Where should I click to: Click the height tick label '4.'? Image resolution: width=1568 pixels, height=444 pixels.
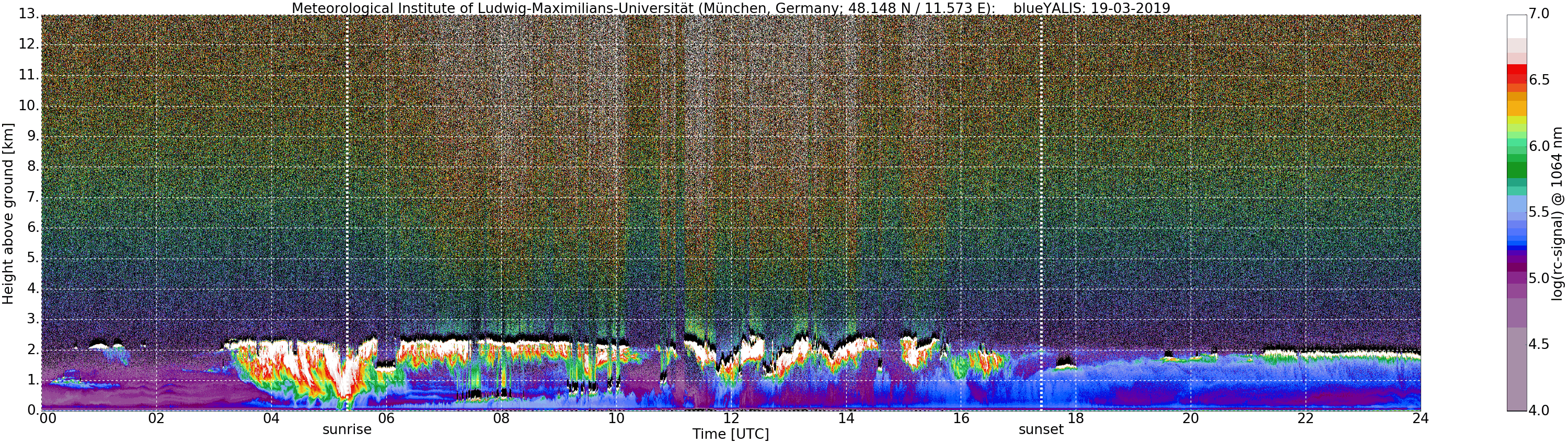point(33,288)
